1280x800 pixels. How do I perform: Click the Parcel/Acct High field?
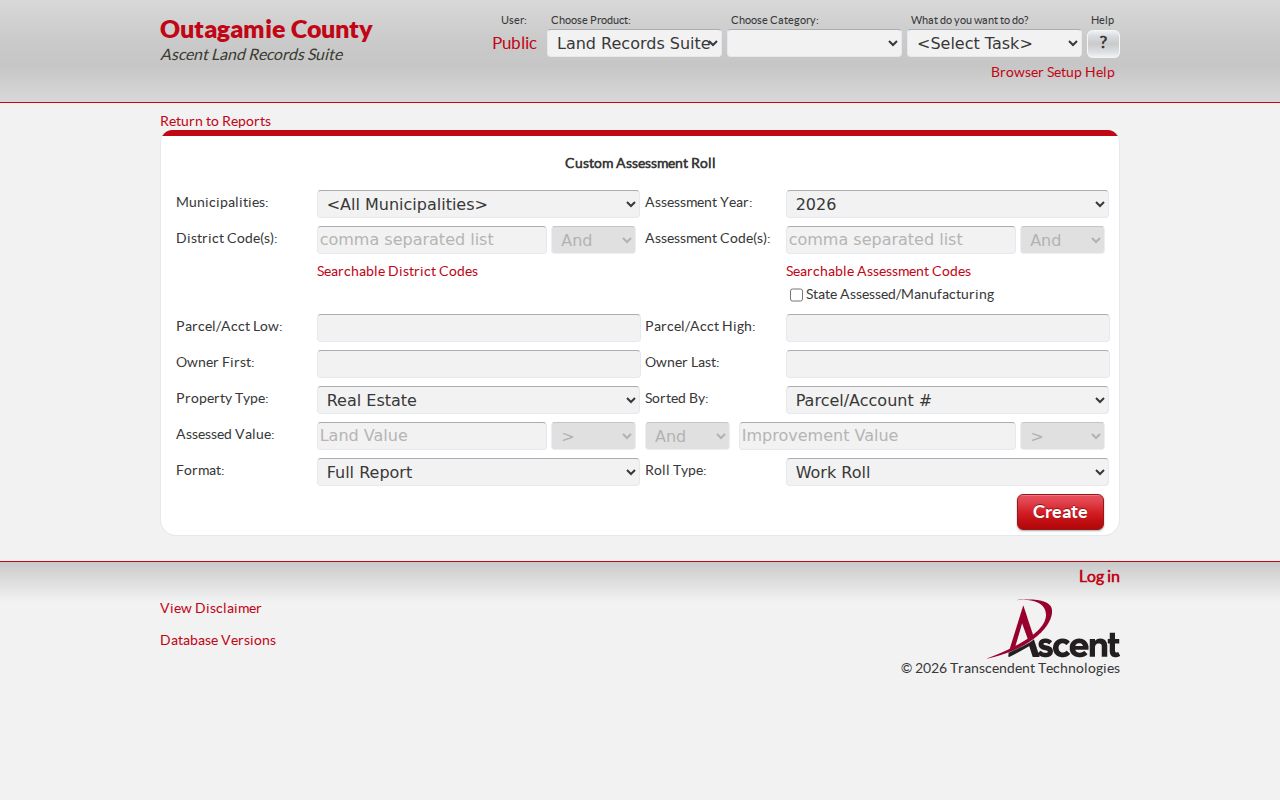[947, 328]
